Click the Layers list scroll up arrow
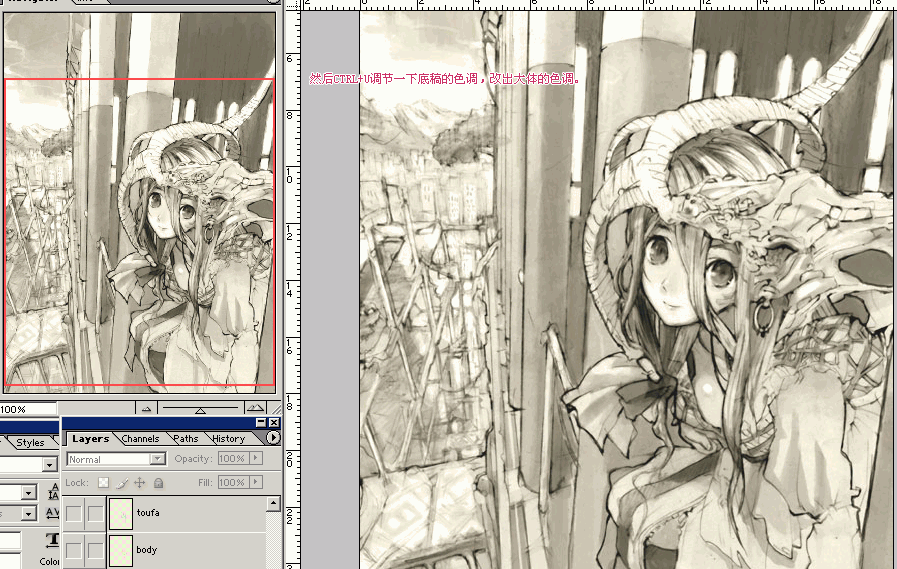897x569 pixels. (273, 504)
